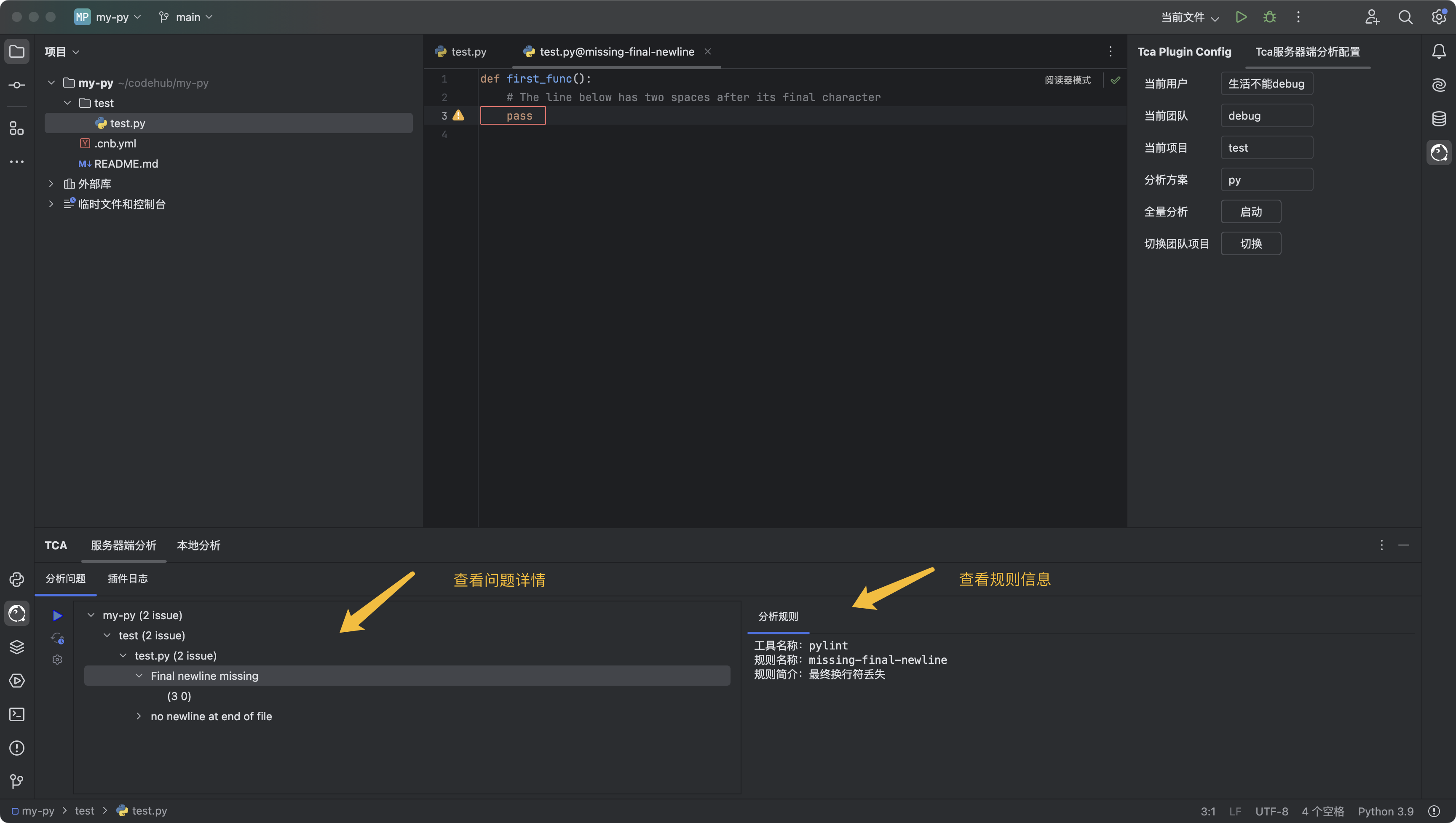The image size is (1456, 823).
Task: Click the 当前团队 debug field
Action: pos(1267,115)
